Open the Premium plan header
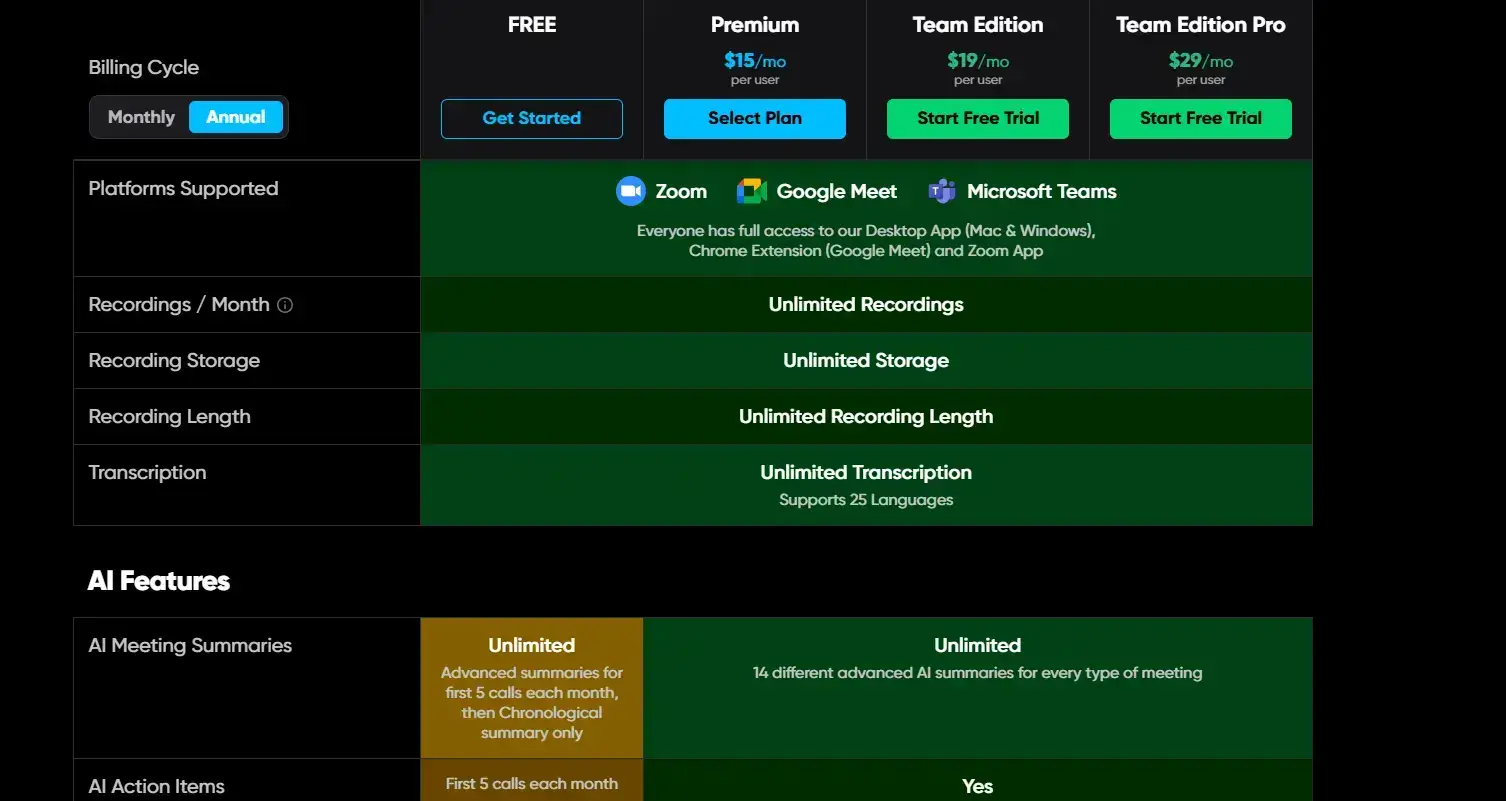The width and height of the screenshot is (1506, 801). (755, 24)
